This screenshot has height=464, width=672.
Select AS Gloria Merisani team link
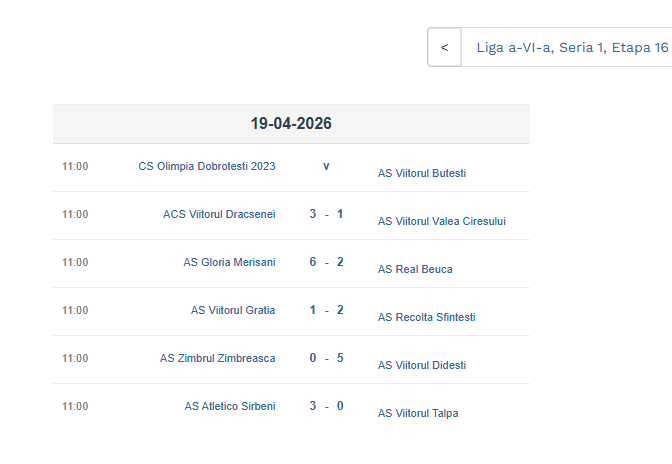point(229,262)
